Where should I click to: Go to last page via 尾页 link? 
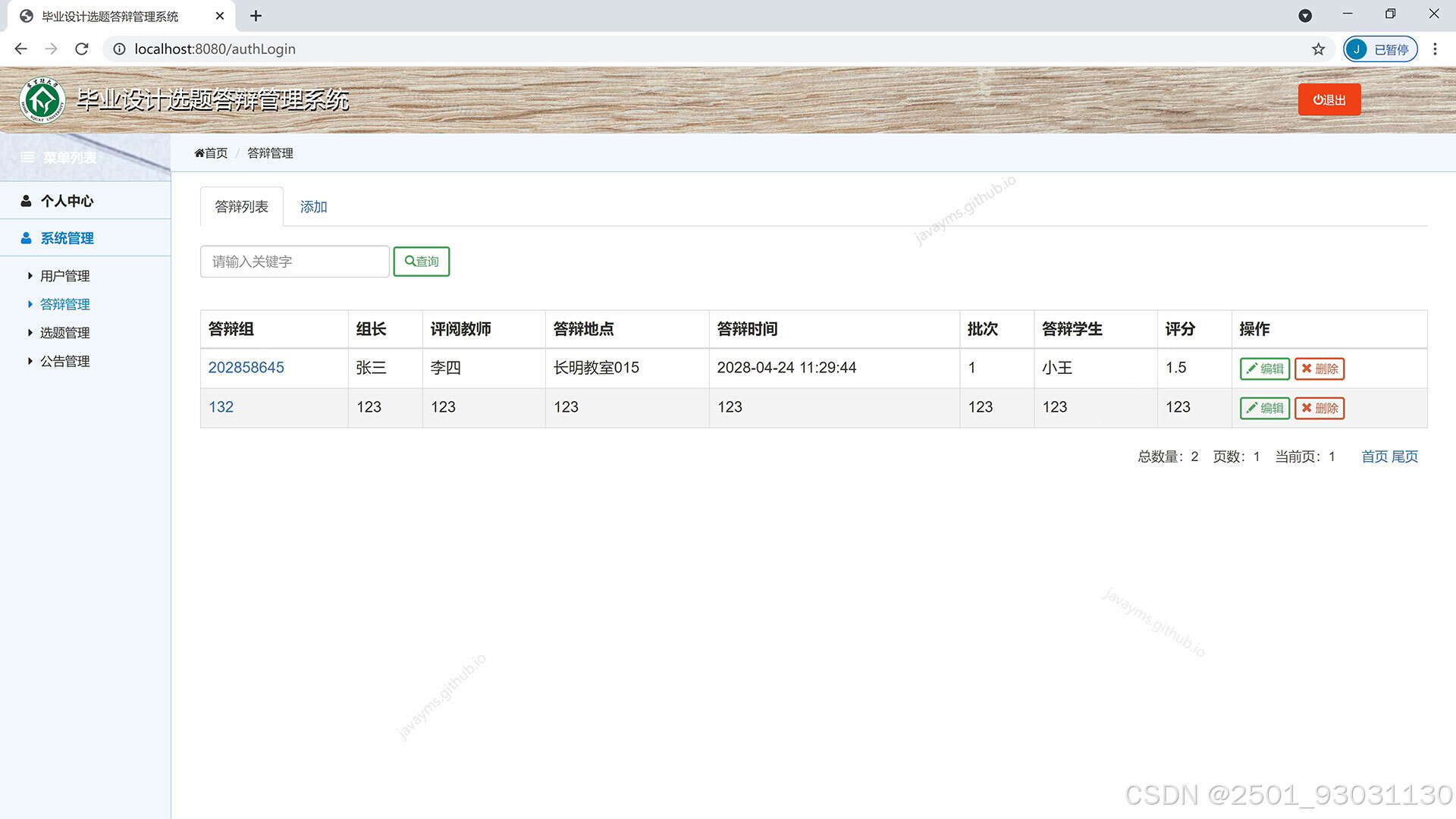click(x=1404, y=457)
